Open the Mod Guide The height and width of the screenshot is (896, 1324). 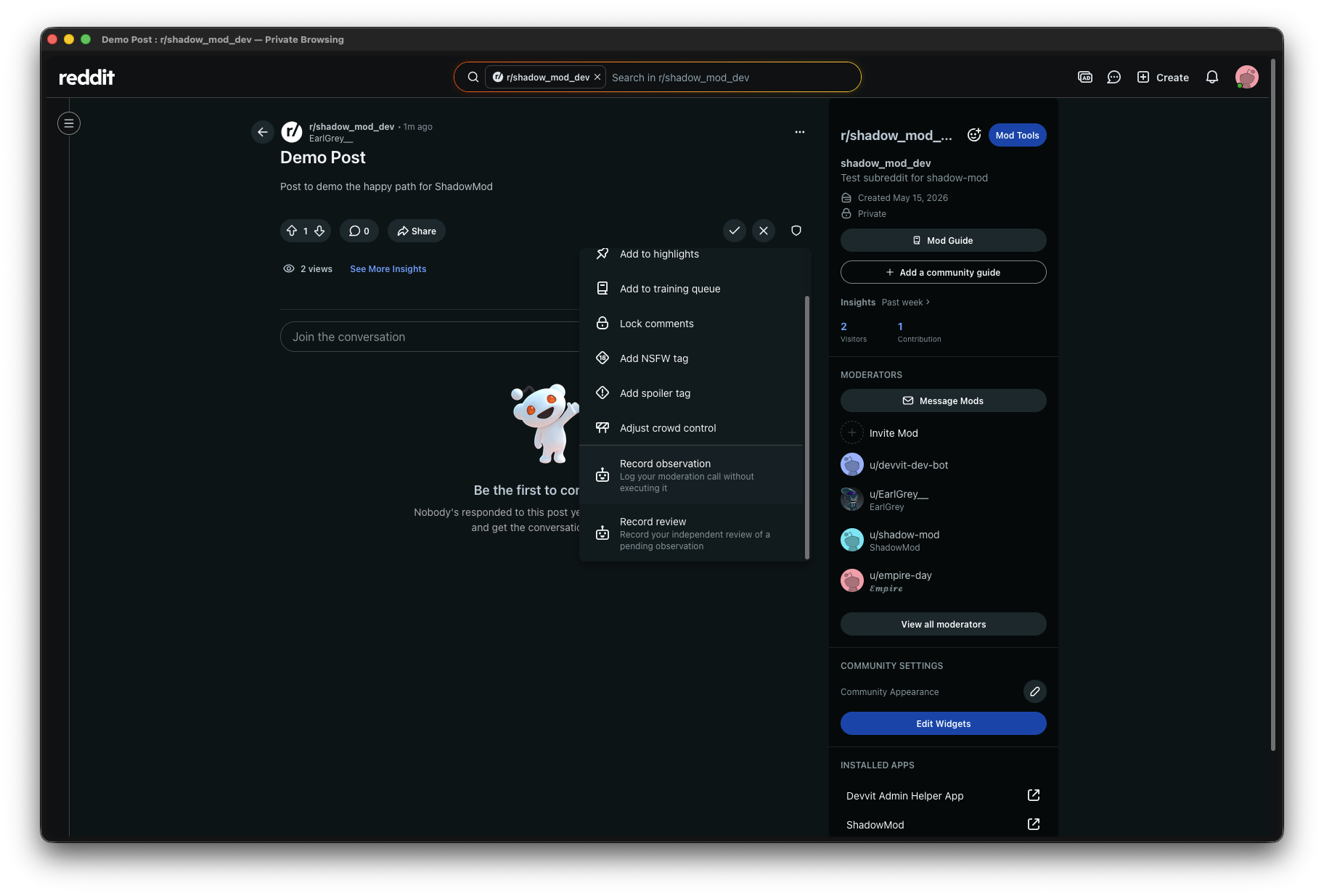pos(943,240)
